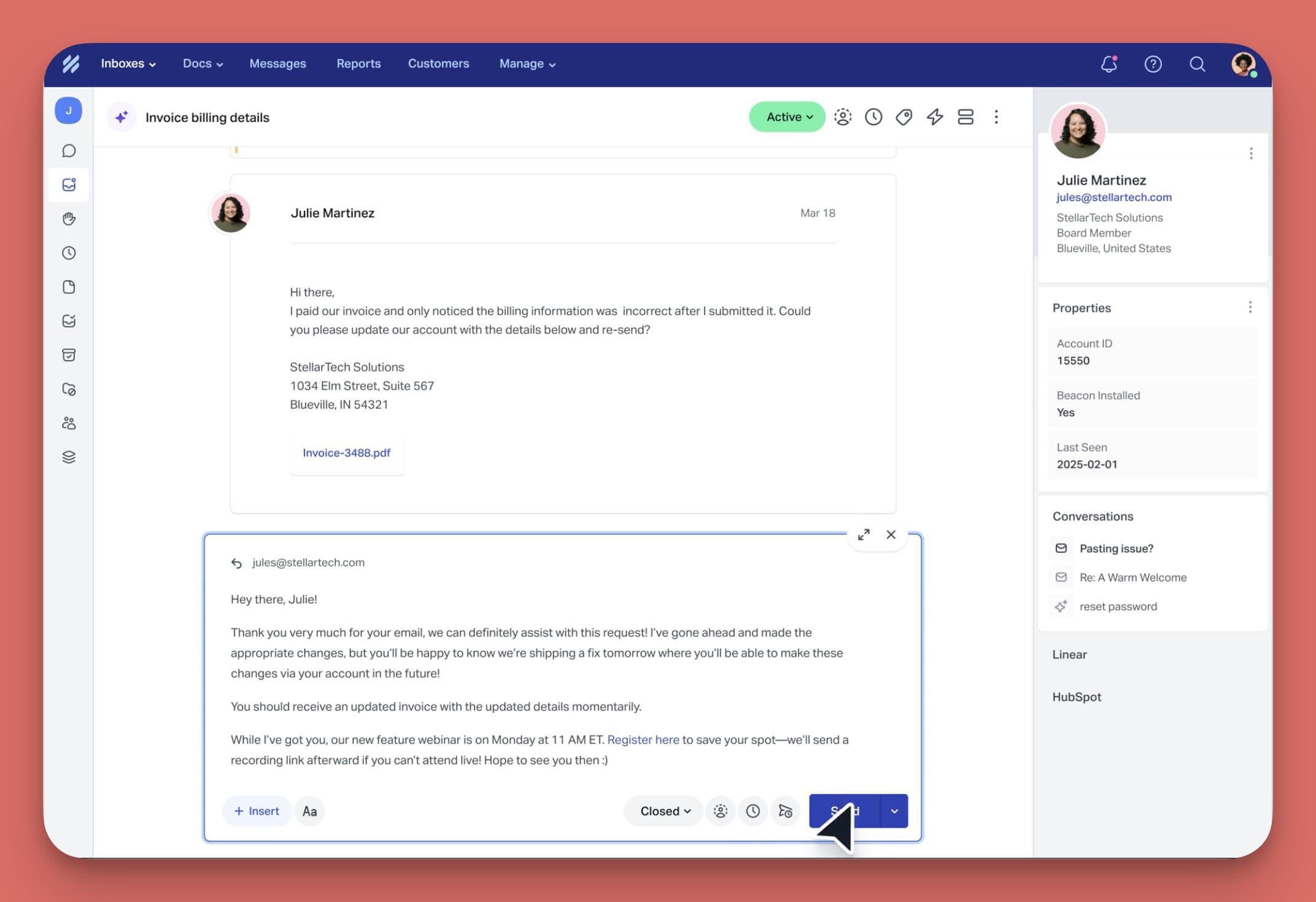1316x902 pixels.
Task: Expand the Closed status selector in the editor
Action: (x=662, y=811)
